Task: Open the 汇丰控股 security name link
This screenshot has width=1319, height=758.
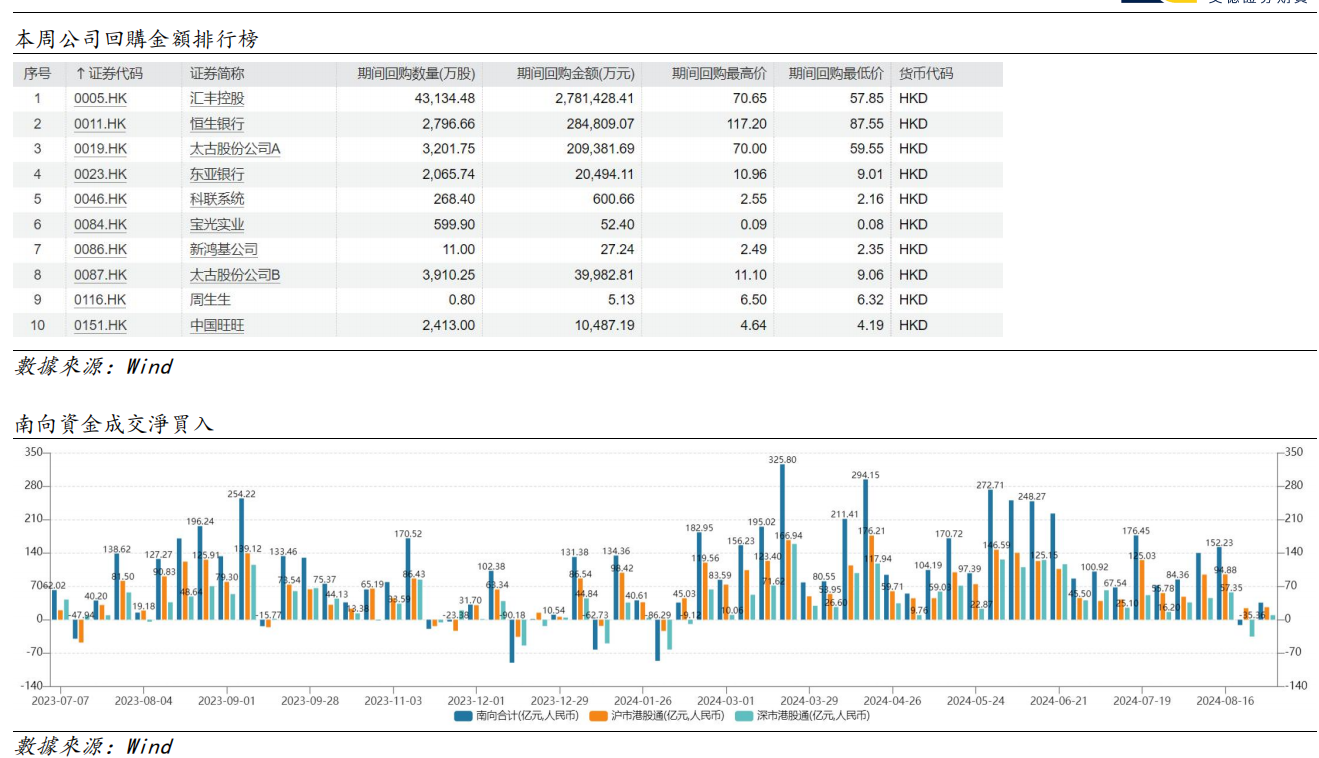Action: (x=217, y=99)
